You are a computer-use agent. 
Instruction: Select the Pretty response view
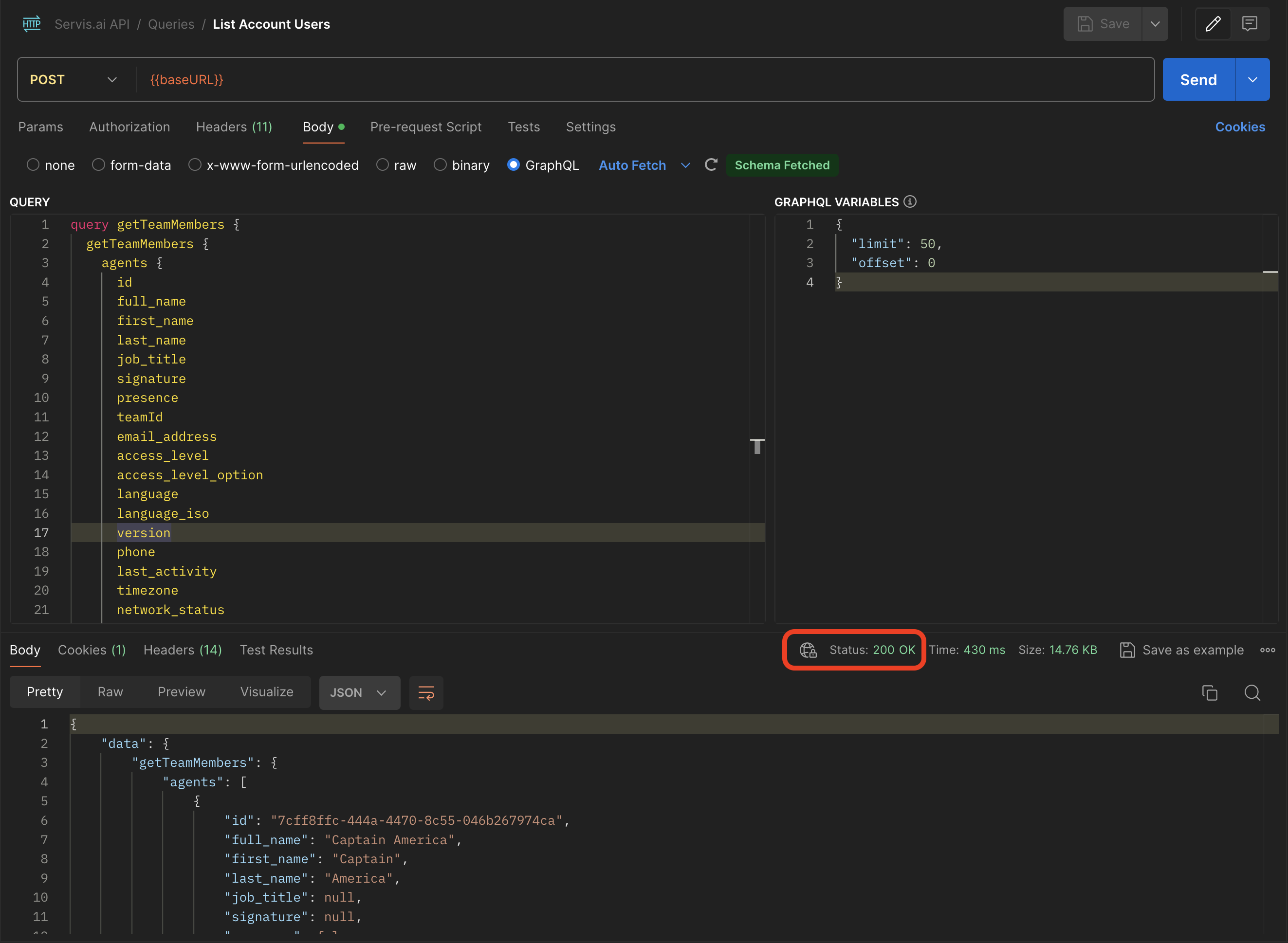(44, 692)
